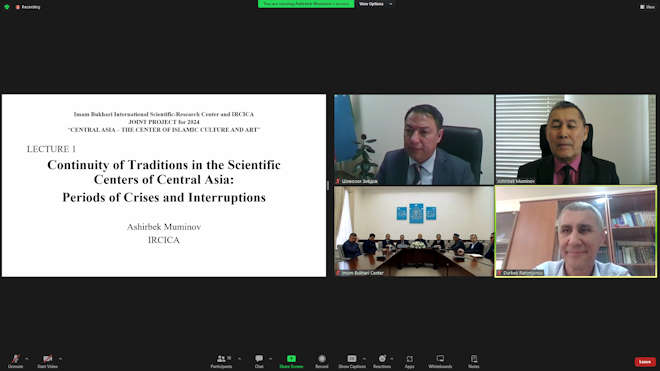Select the Imam Bukhari Center video tile
Screen dimensions: 660x371
414,232
